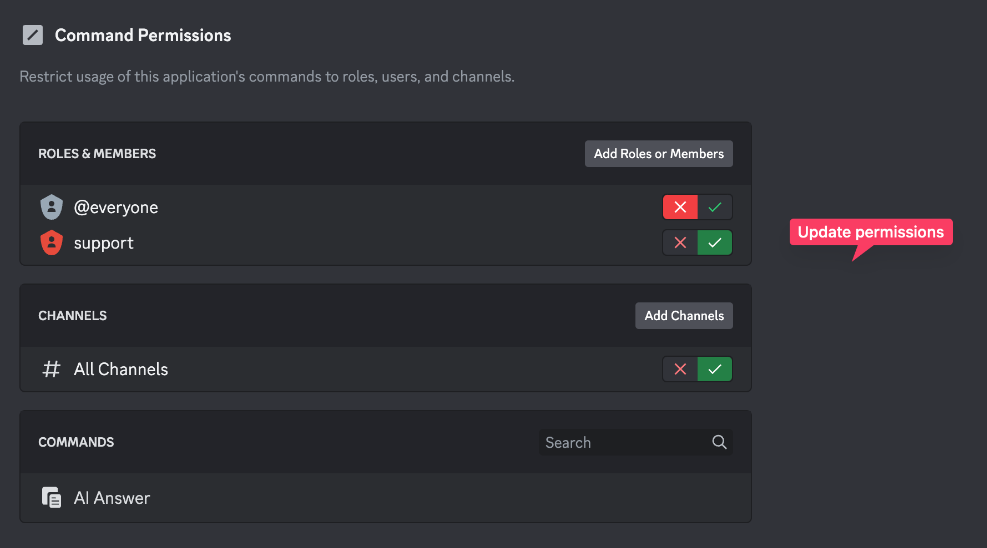Select the support role name
This screenshot has height=548, width=987.
[104, 243]
